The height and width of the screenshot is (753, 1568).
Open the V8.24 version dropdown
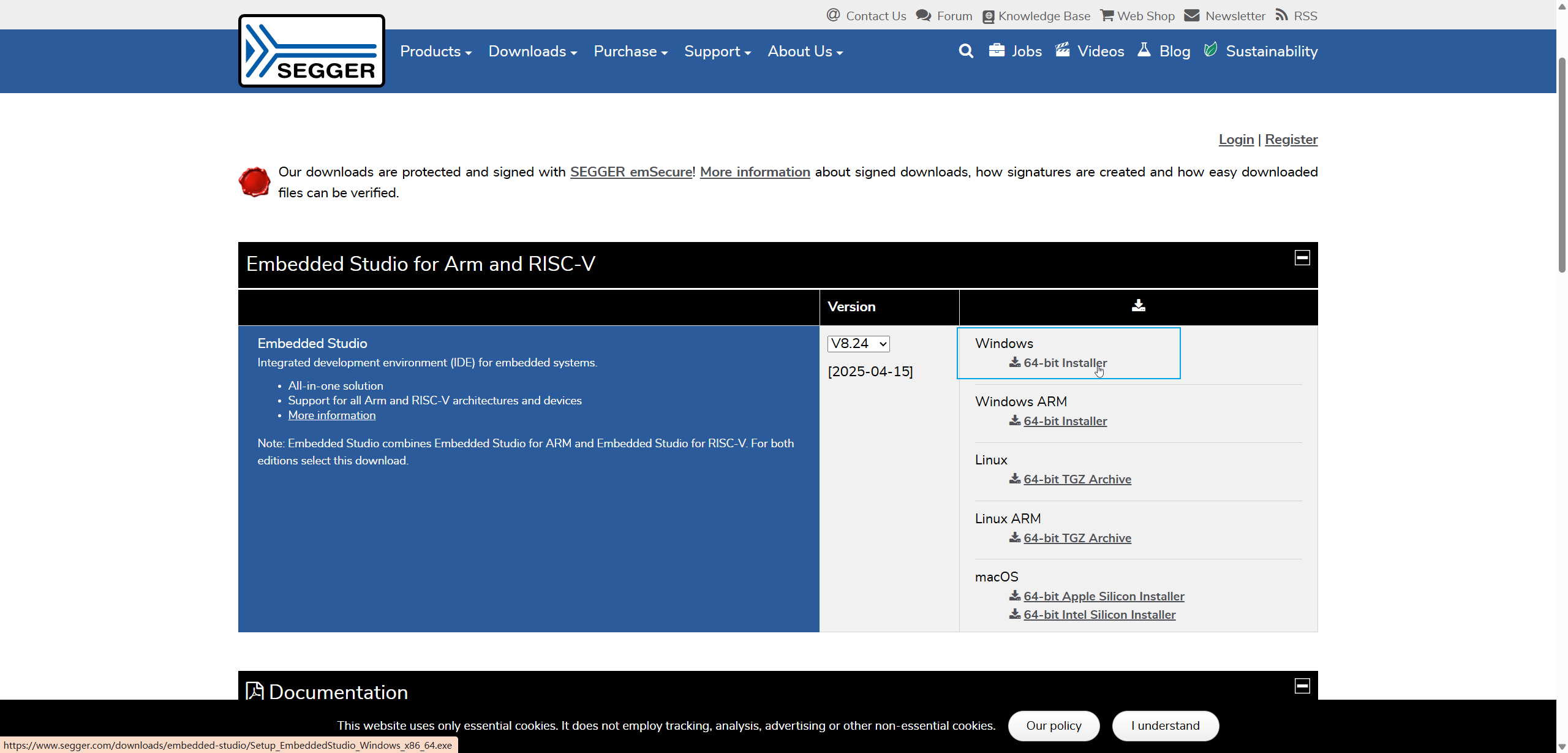858,344
